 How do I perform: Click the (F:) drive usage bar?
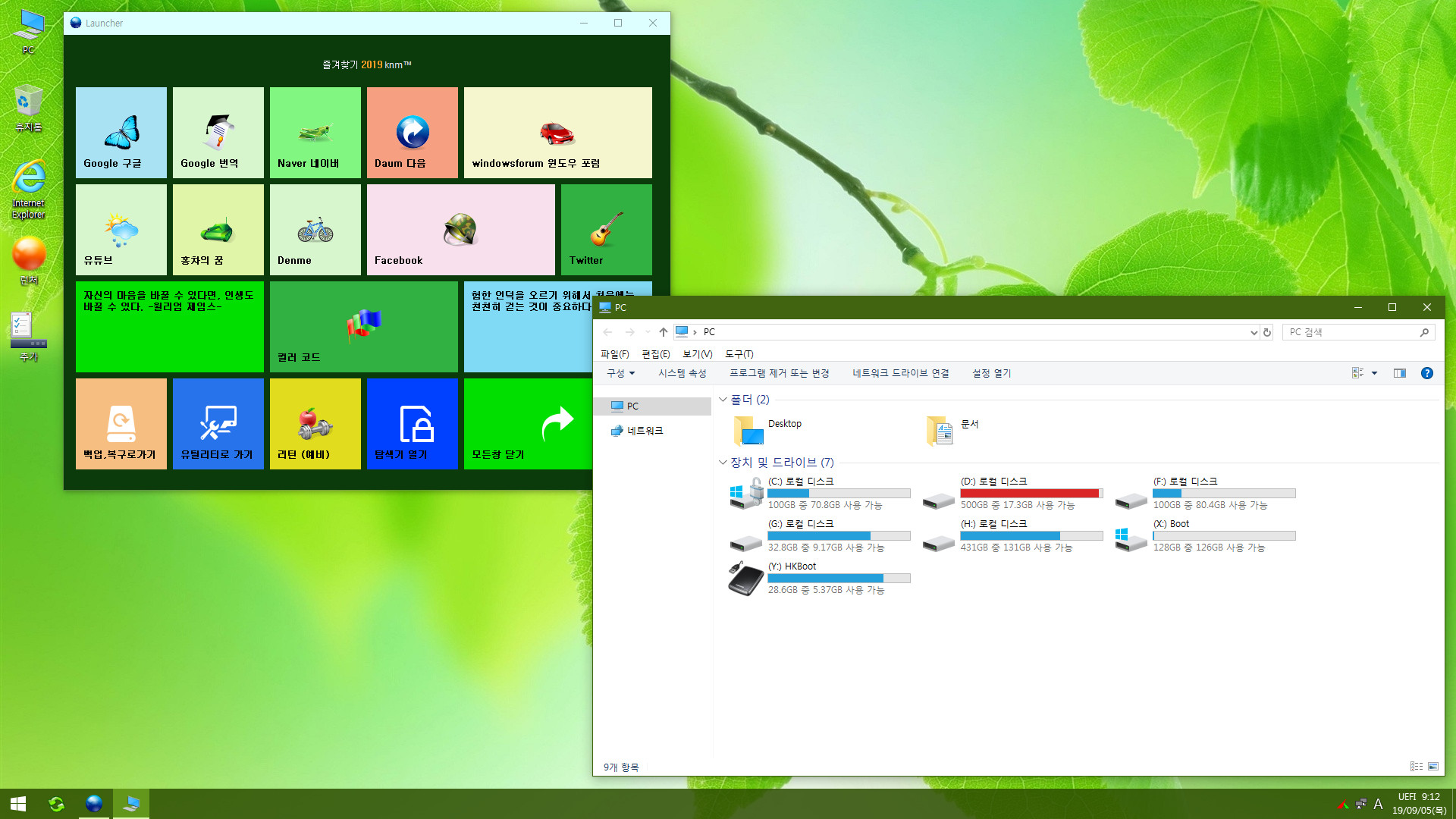coord(1224,493)
